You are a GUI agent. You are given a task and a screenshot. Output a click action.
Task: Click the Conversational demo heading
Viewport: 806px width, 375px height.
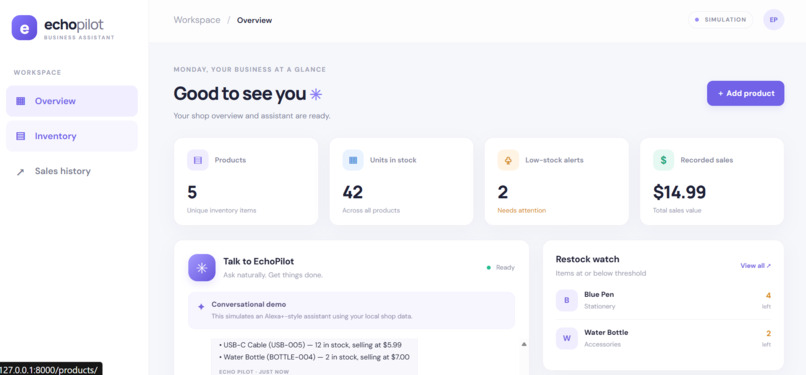(x=249, y=304)
